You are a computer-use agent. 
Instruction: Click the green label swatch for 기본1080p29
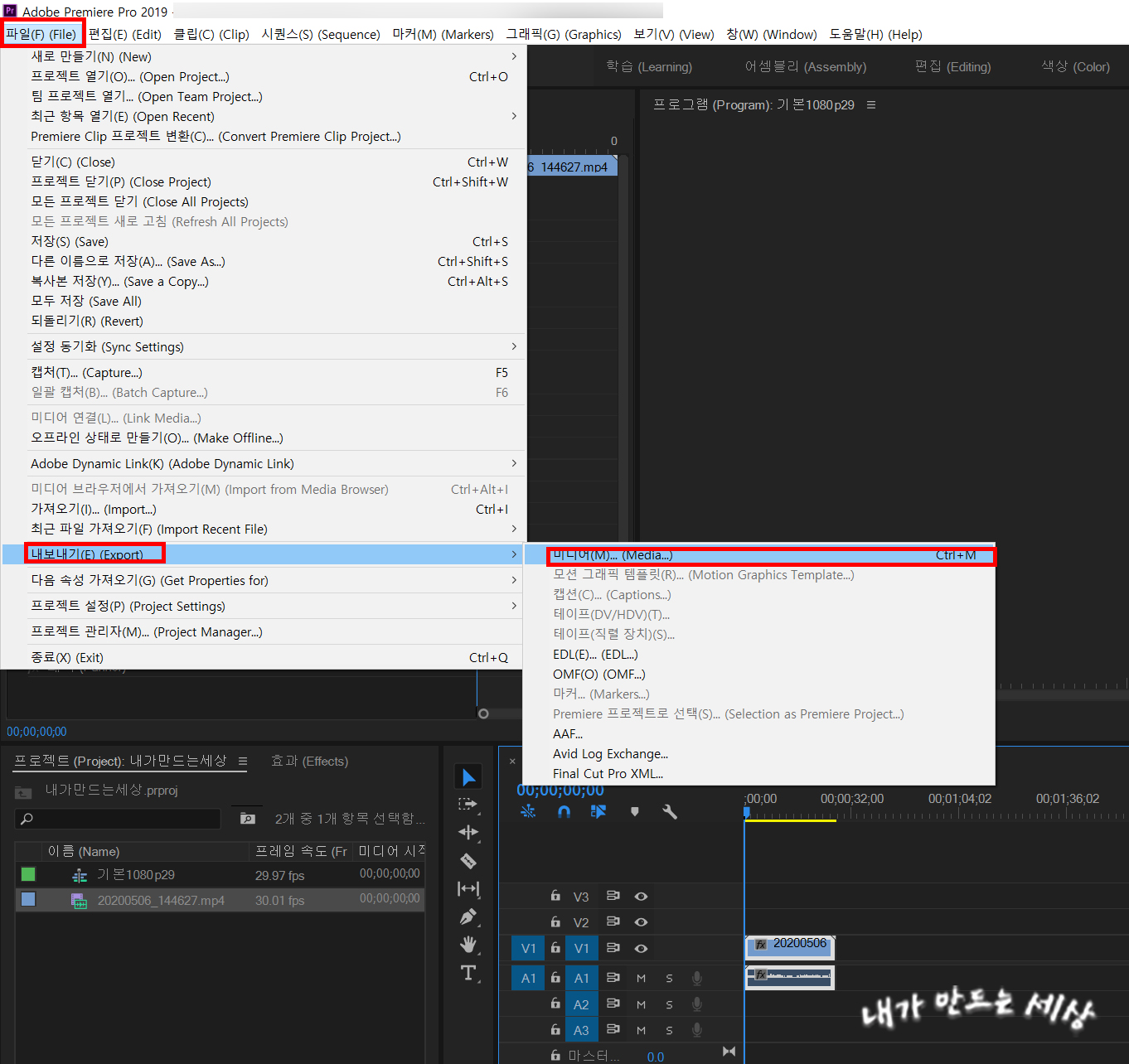click(28, 874)
